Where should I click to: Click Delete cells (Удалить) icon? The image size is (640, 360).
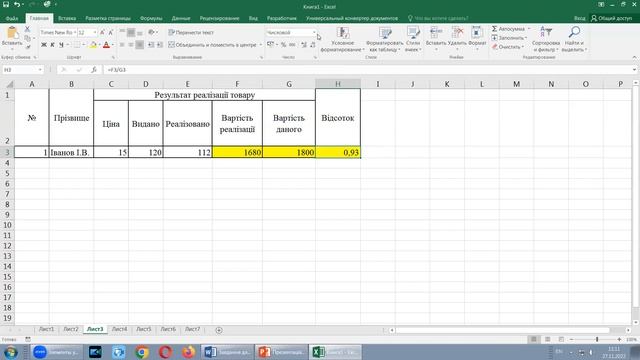coord(457,33)
